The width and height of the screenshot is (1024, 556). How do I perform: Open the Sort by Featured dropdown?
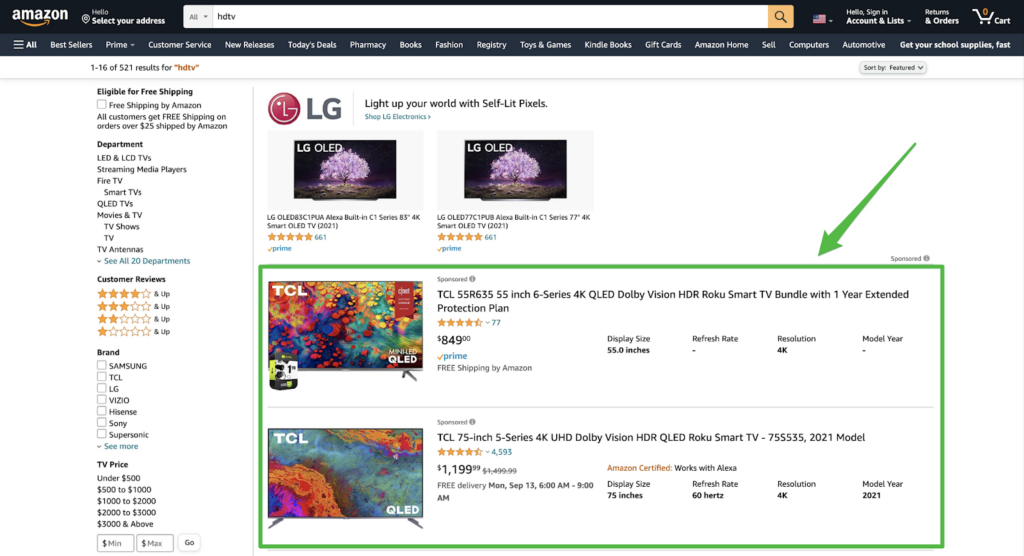click(893, 67)
